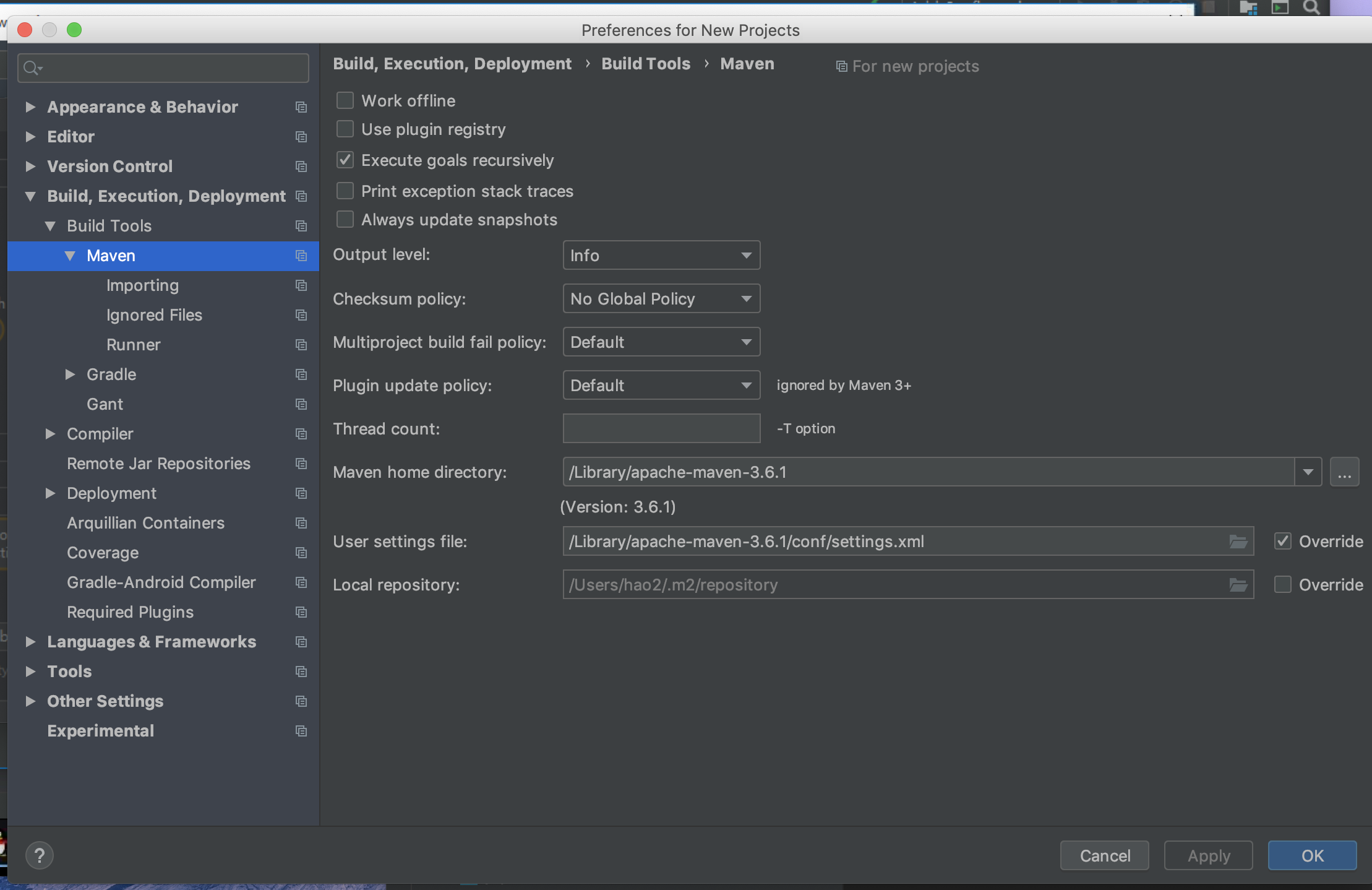Click the ellipsis browse button for Maven home
The image size is (1372, 890).
click(1344, 472)
